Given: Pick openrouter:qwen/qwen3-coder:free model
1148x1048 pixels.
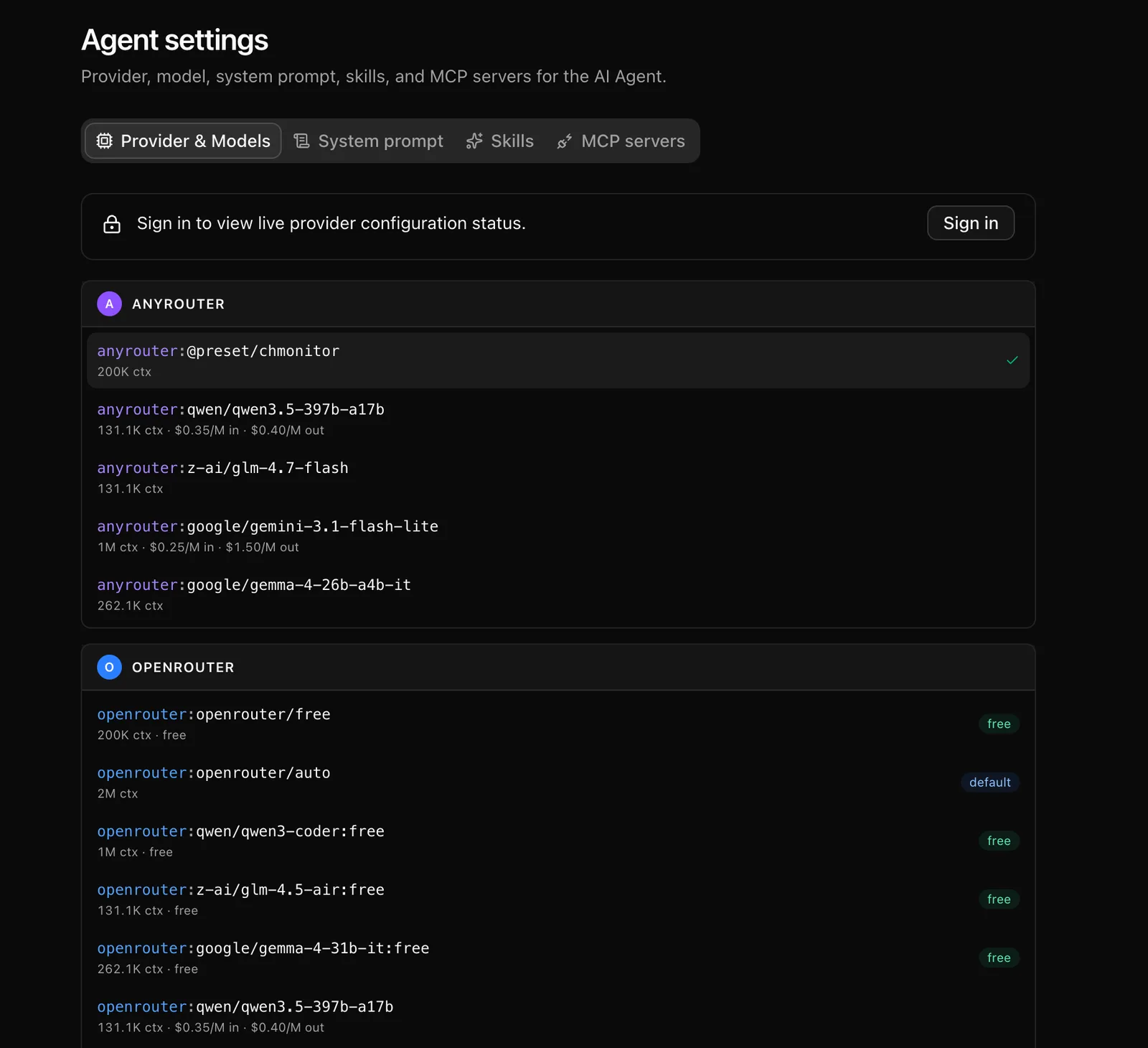Looking at the screenshot, I should [558, 841].
